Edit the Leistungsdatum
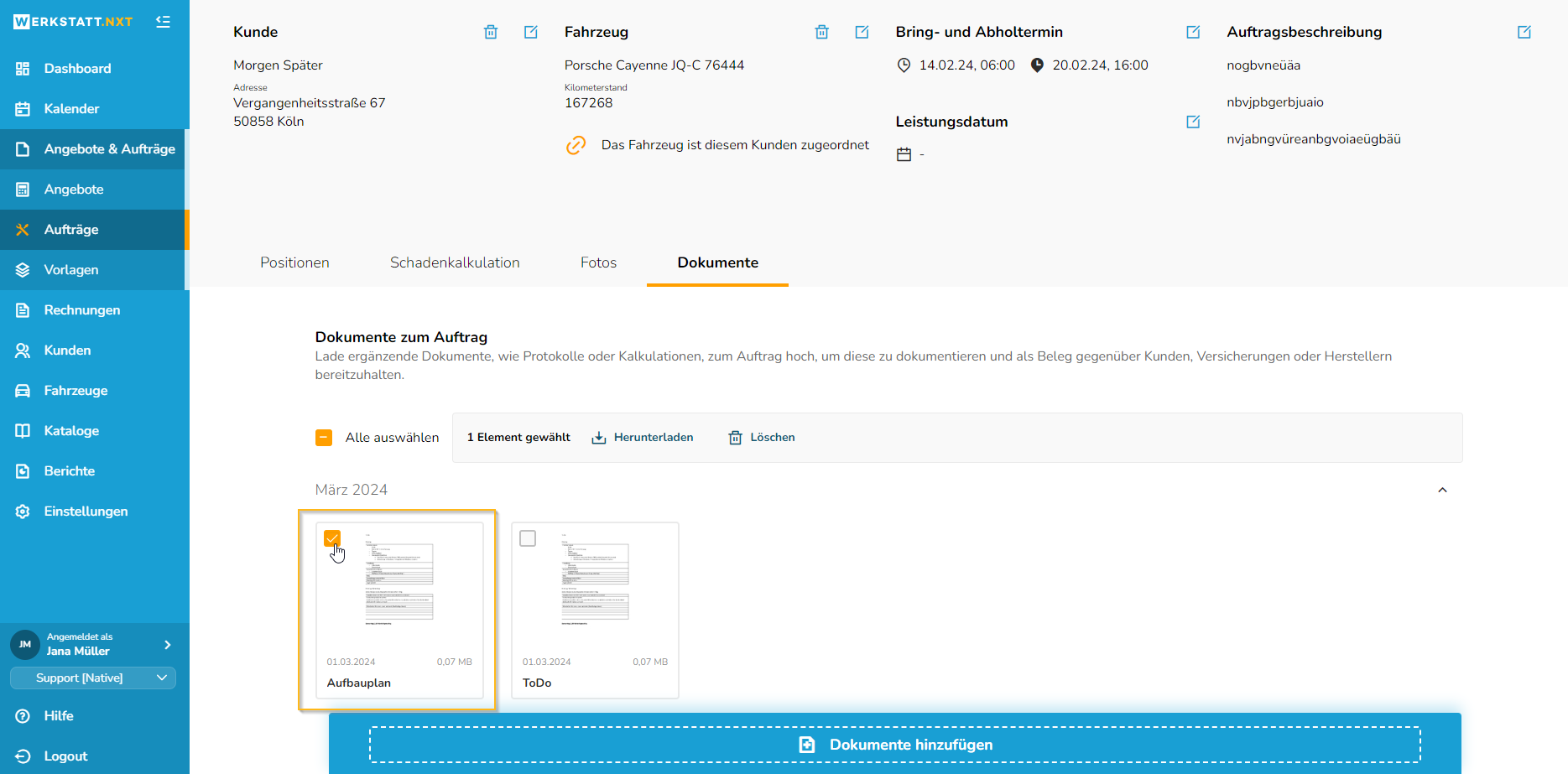Viewport: 1568px width, 774px height. click(1193, 122)
